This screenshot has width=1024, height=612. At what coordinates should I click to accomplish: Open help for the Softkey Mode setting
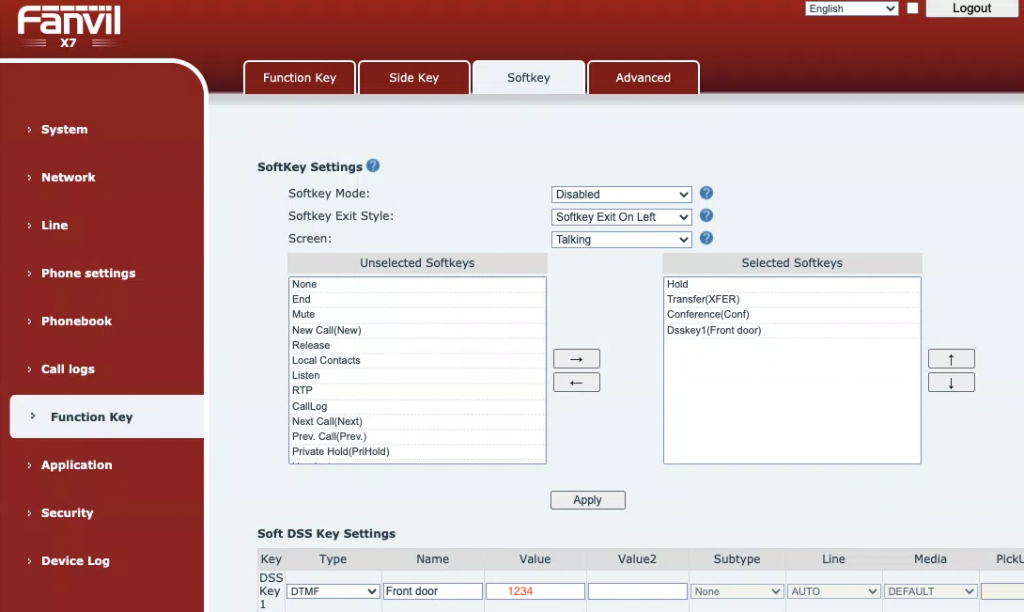pyautogui.click(x=706, y=194)
